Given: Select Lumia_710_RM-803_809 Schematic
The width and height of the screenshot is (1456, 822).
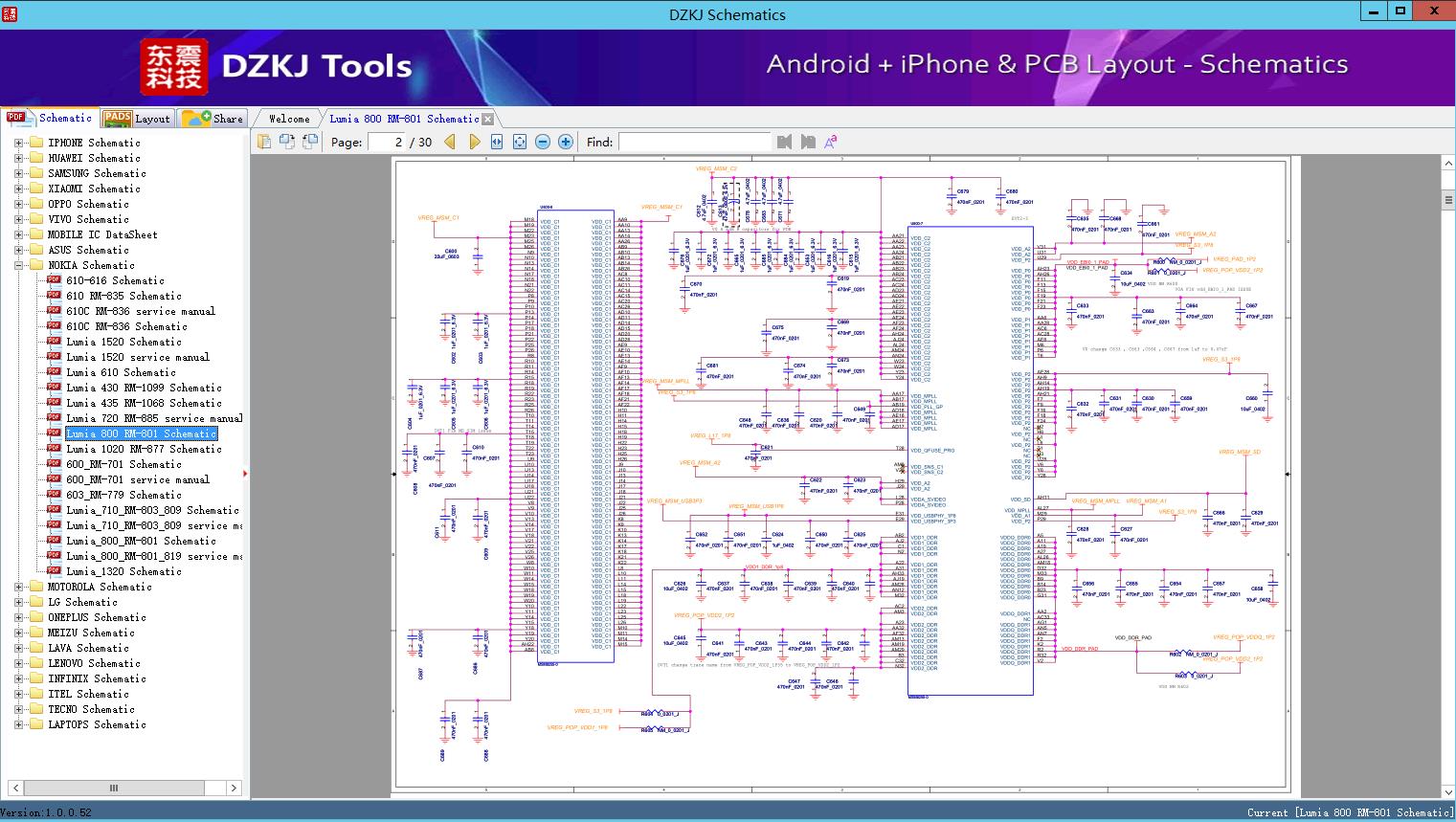Looking at the screenshot, I should point(152,510).
